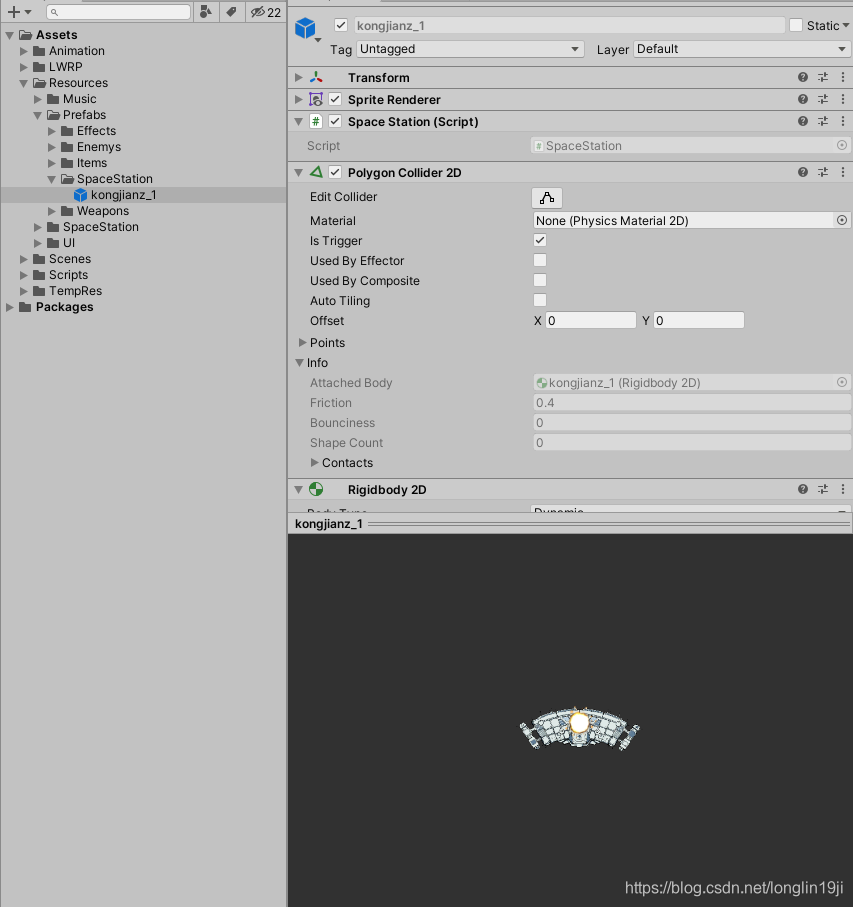Viewport: 853px width, 907px height.
Task: Open Sprite Renderer preset selector icon
Action: (823, 99)
